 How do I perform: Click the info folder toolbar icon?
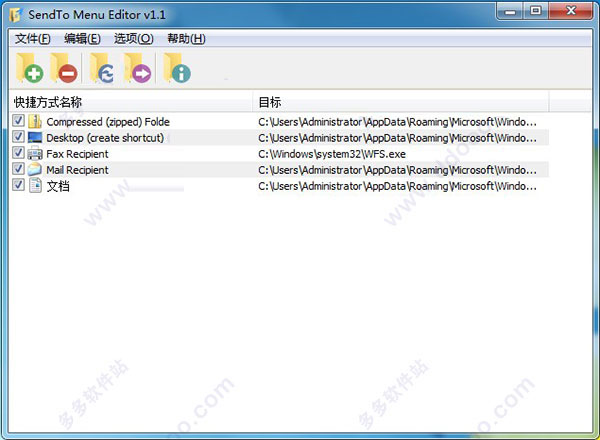(x=177, y=68)
